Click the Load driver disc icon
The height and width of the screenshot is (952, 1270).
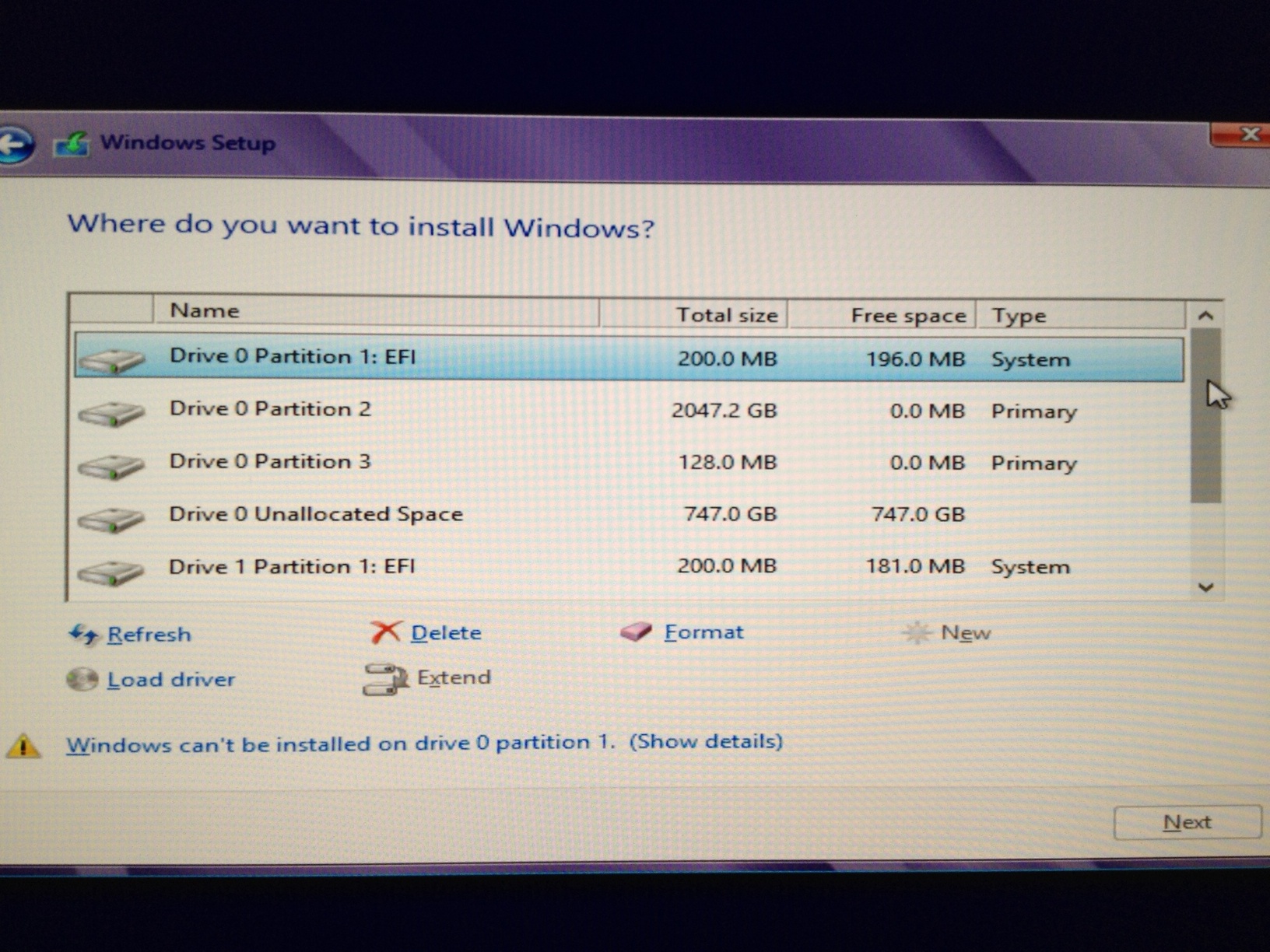(82, 680)
